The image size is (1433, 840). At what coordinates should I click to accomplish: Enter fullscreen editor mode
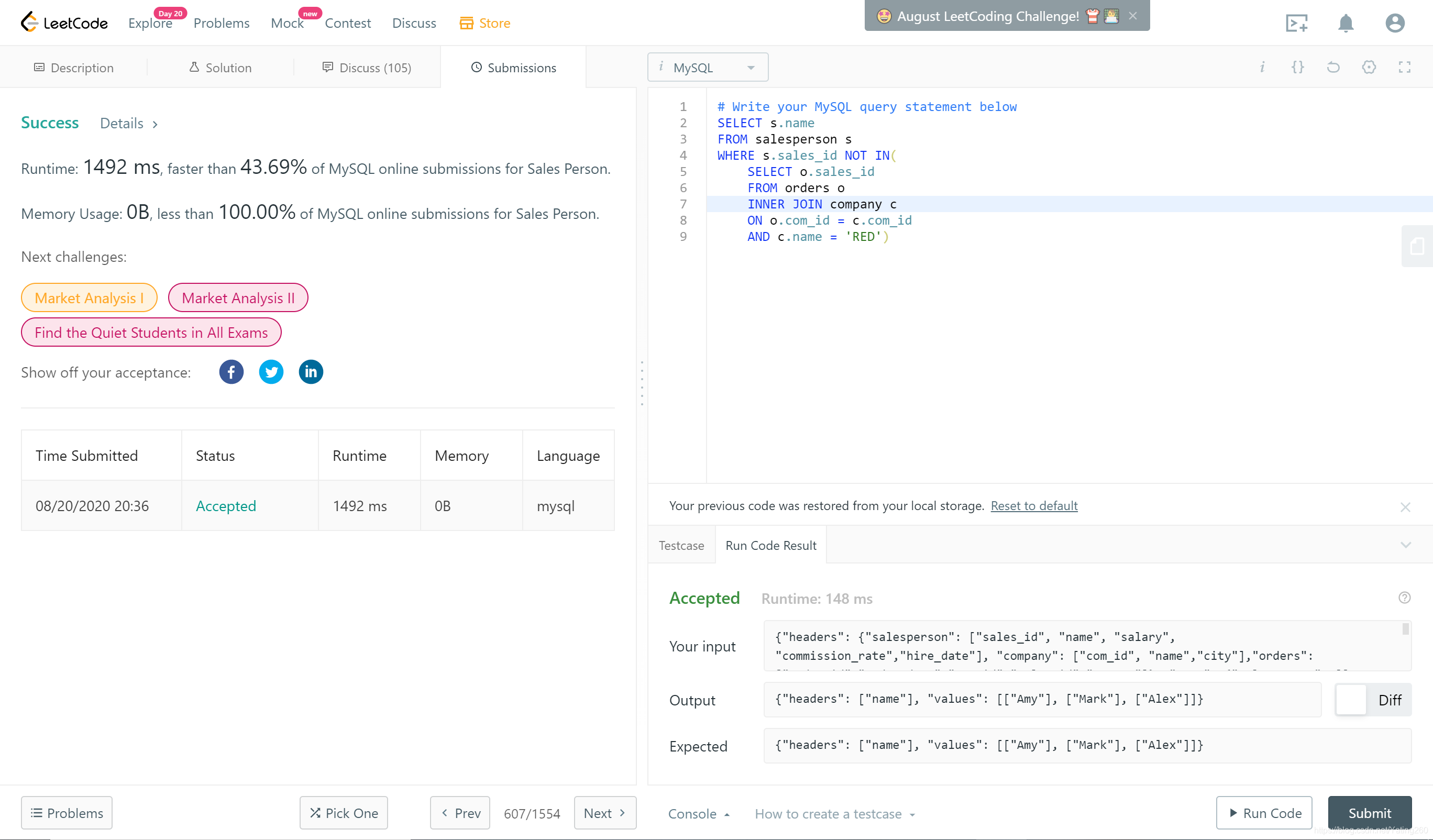1404,67
